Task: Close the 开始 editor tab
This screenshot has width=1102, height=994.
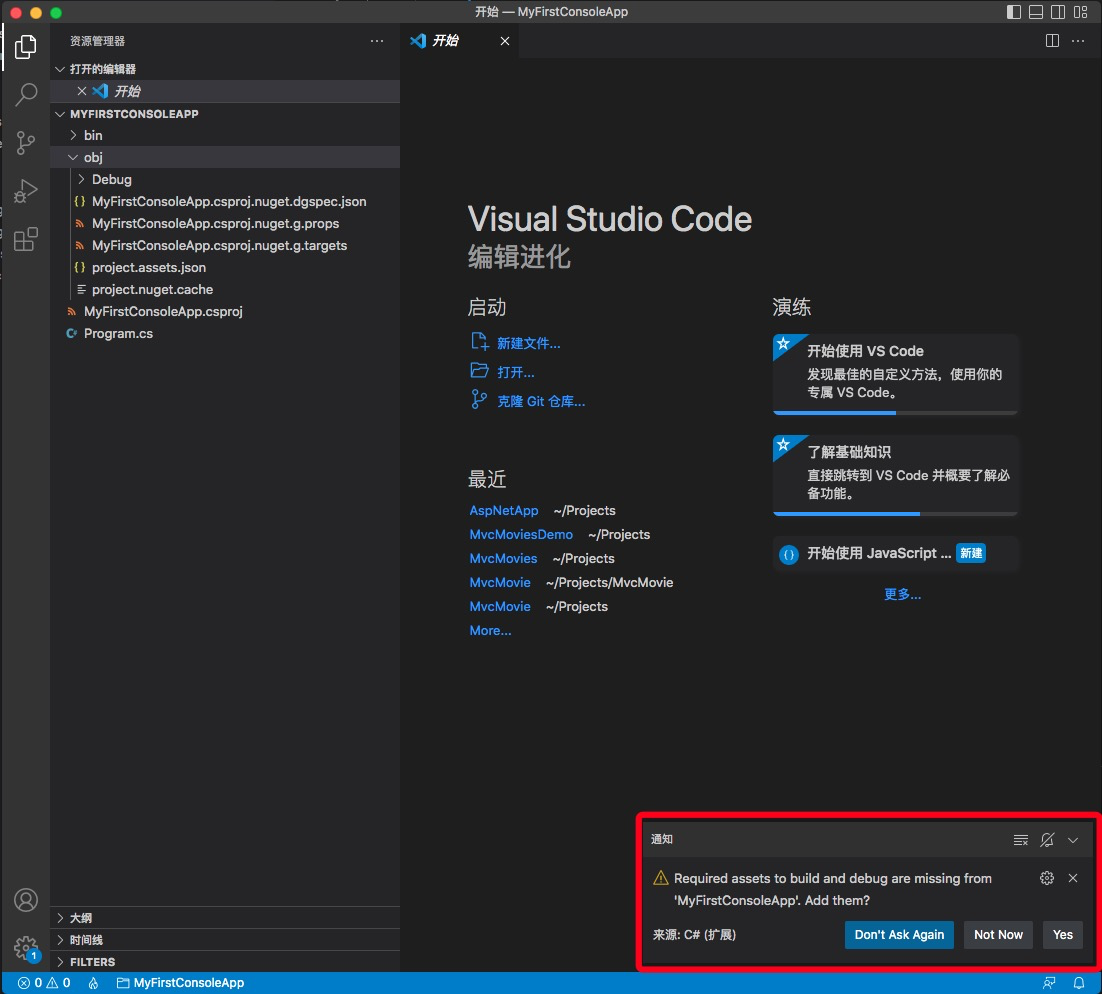Action: click(x=505, y=41)
